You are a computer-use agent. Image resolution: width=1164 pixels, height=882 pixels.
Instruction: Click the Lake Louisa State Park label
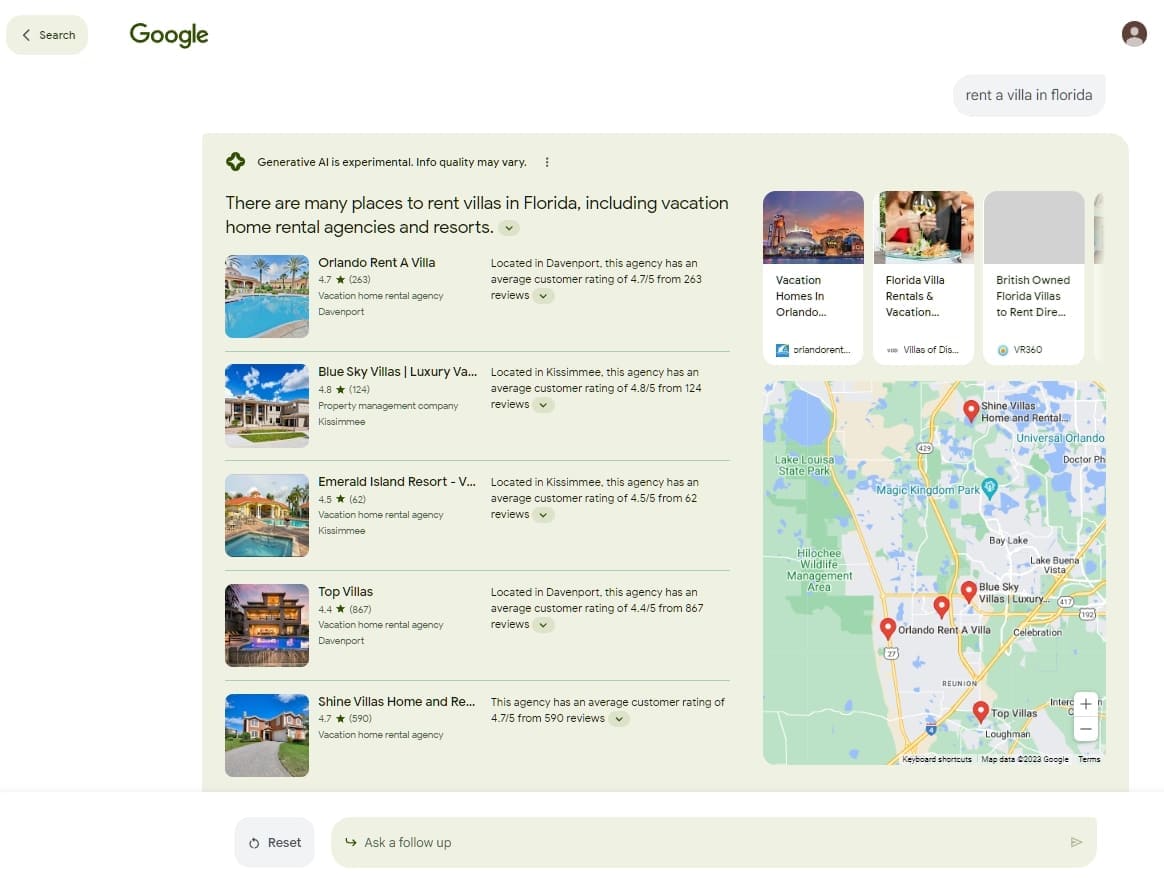click(x=804, y=465)
